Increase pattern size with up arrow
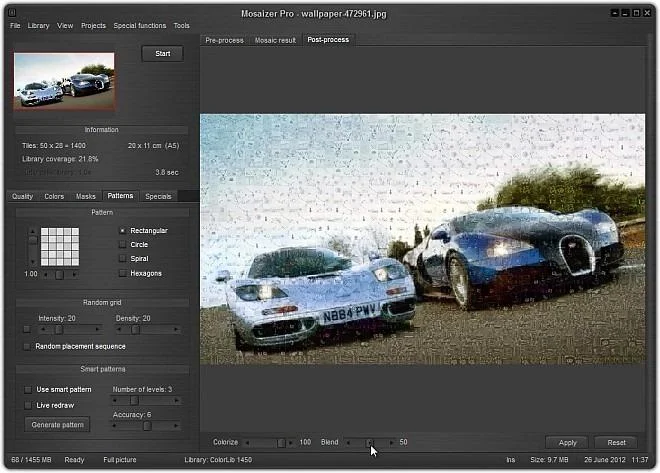The image size is (660, 473). click(x=32, y=231)
